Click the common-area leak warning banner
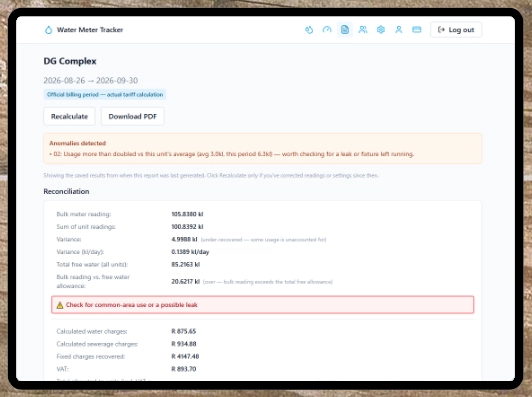This screenshot has height=397, width=532. coord(262,305)
